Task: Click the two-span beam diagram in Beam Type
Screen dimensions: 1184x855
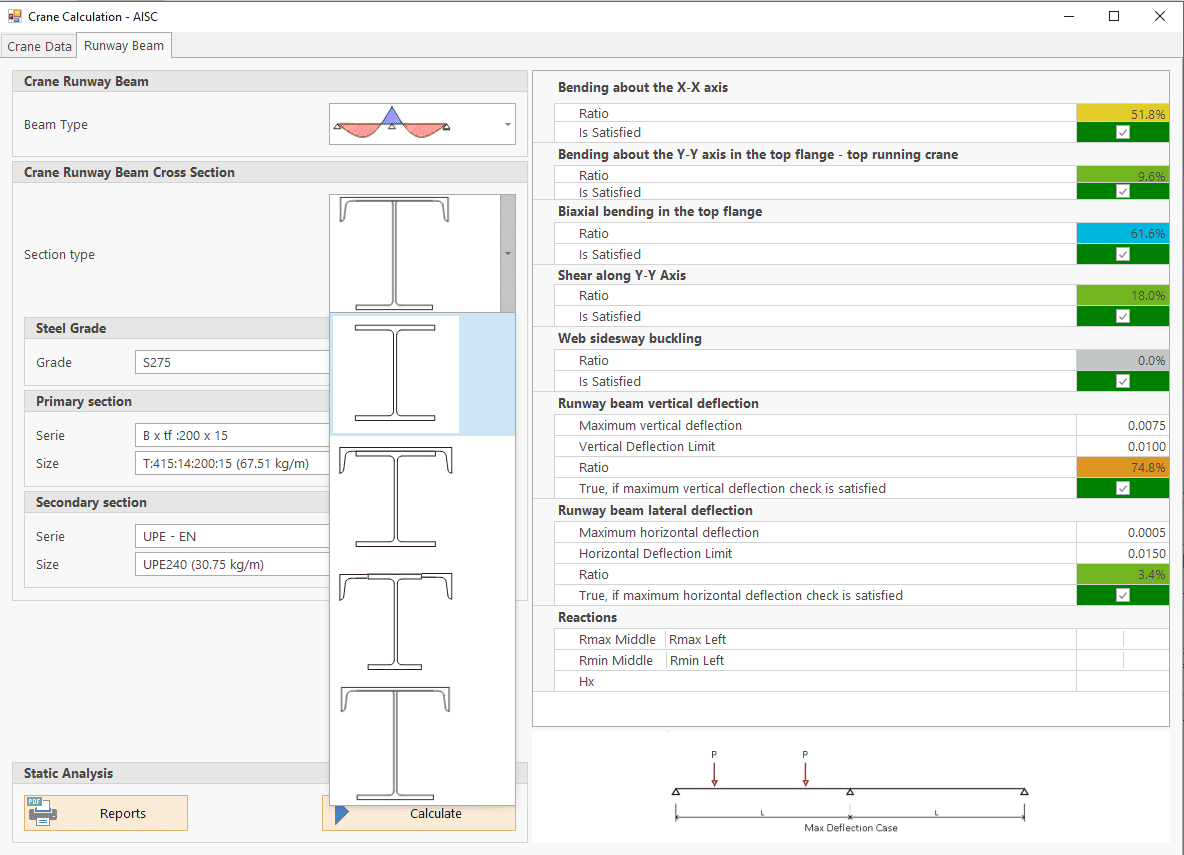Action: tap(392, 125)
